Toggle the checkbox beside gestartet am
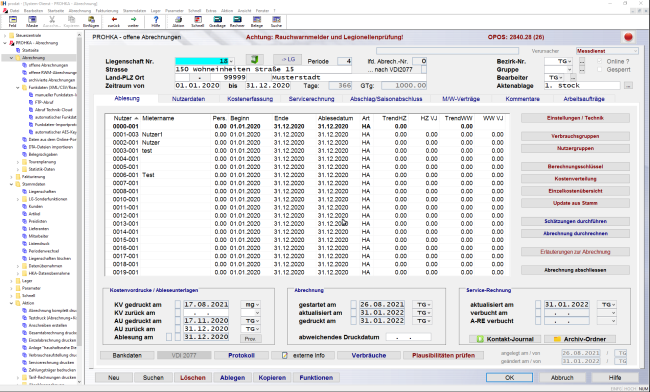The image size is (650, 392). click(354, 305)
